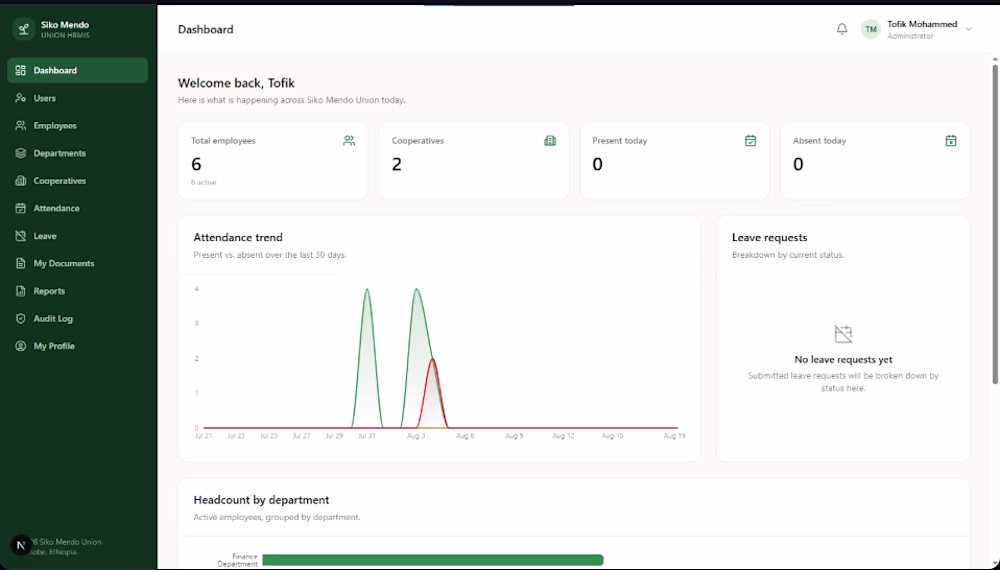Click the building icon on Cooperatives card
The height and width of the screenshot is (570, 1000).
click(x=550, y=141)
